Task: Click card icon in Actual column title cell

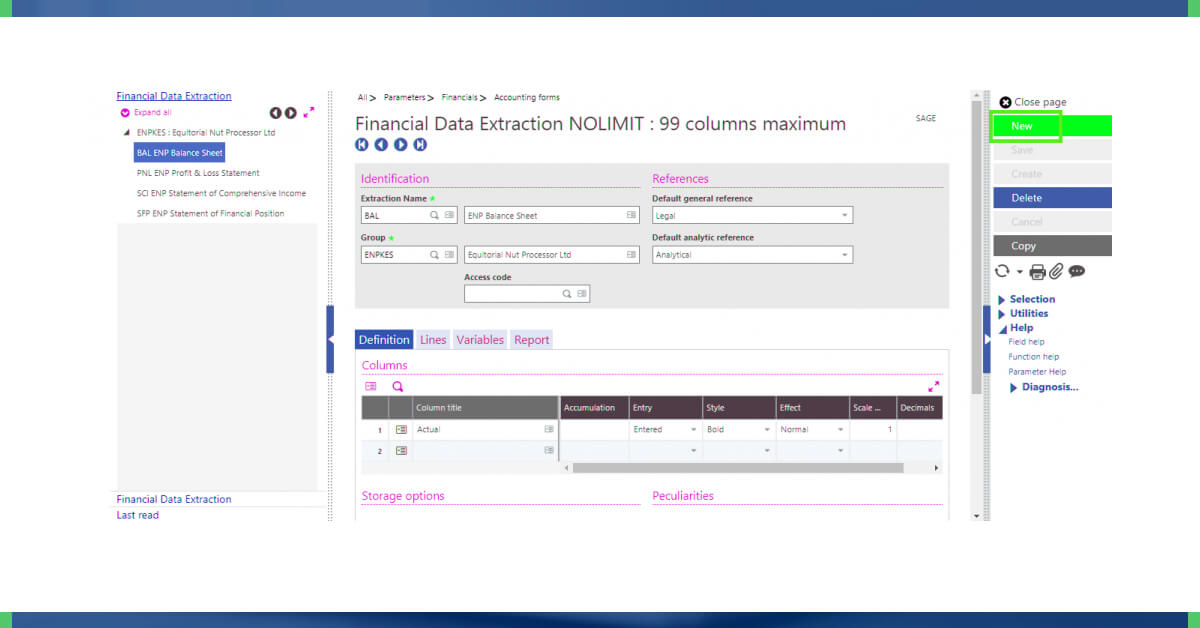Action: pos(548,429)
